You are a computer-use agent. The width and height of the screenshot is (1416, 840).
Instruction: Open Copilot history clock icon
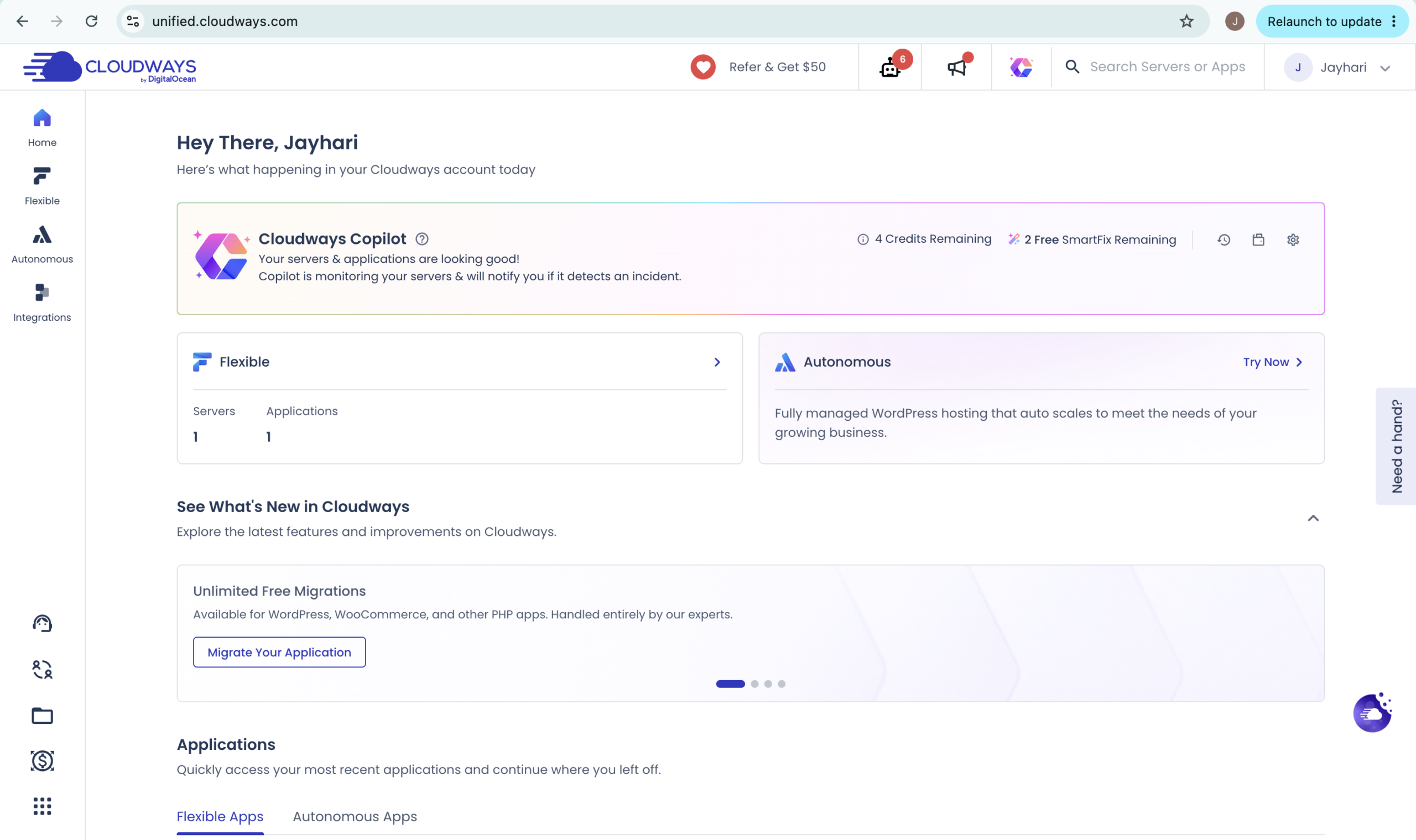pyautogui.click(x=1224, y=240)
